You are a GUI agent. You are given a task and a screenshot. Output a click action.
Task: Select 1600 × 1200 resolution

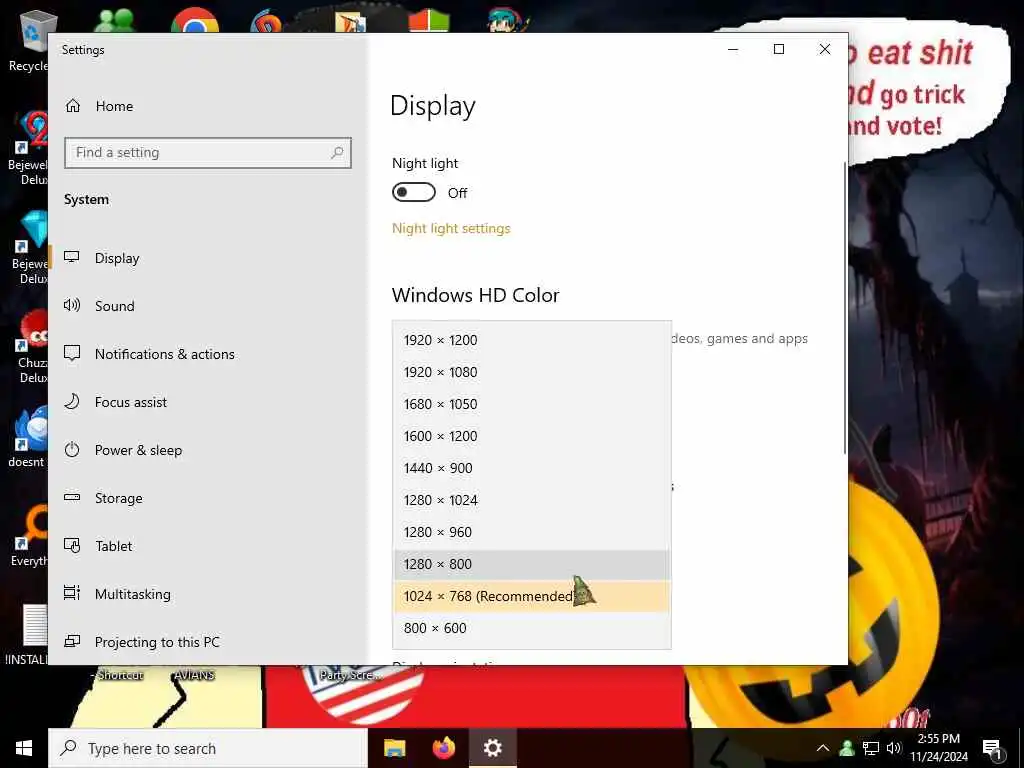coord(532,436)
